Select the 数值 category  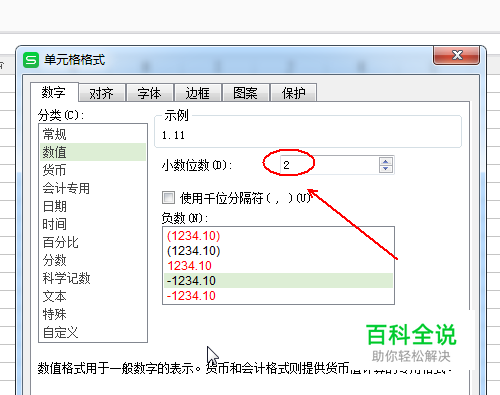coord(93,152)
